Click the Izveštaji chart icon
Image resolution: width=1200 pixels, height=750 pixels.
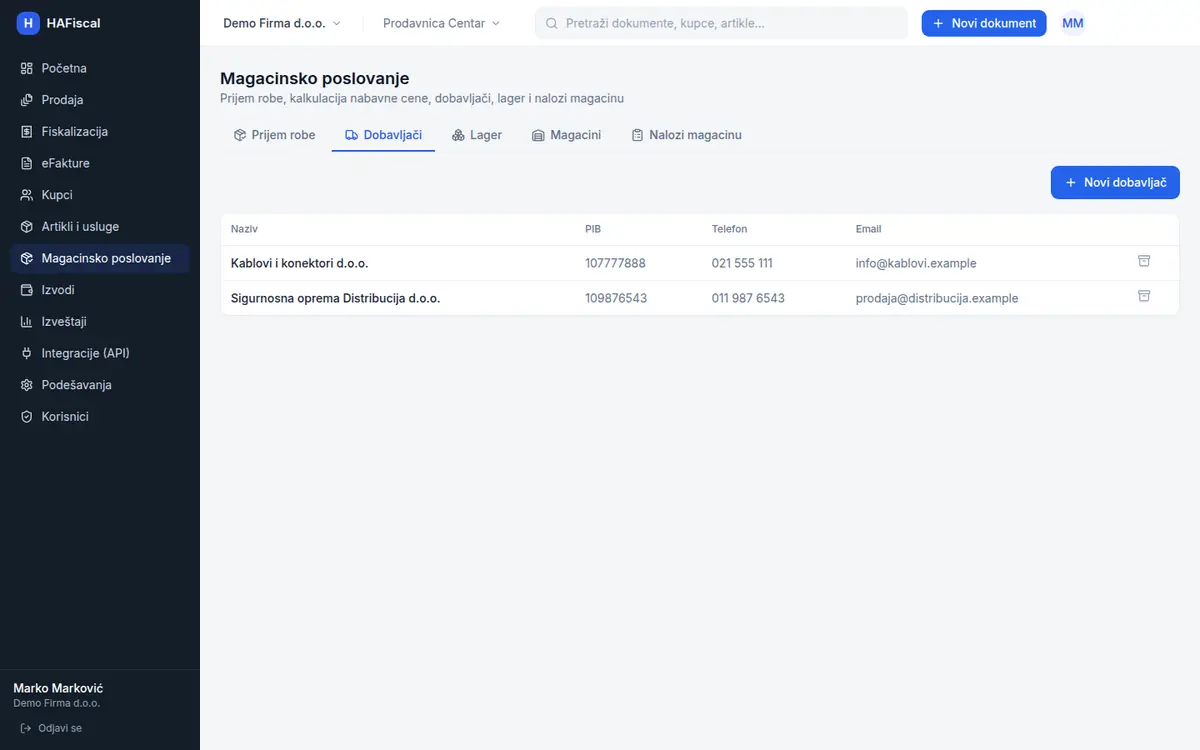click(27, 322)
